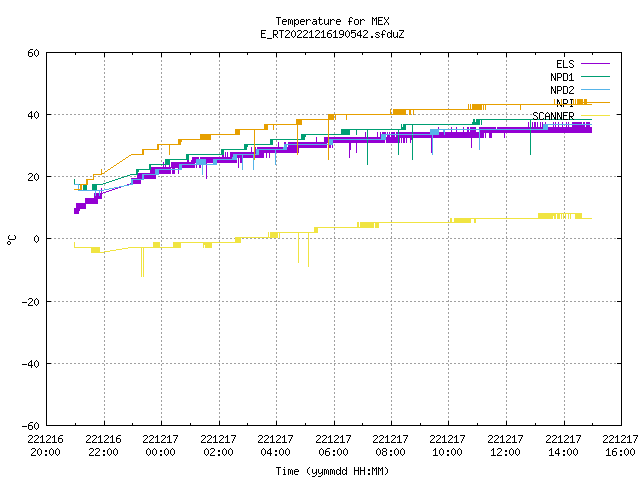Click the x-axis tick 221217 02:00
Screen dimensions: 640x480
pos(218,446)
